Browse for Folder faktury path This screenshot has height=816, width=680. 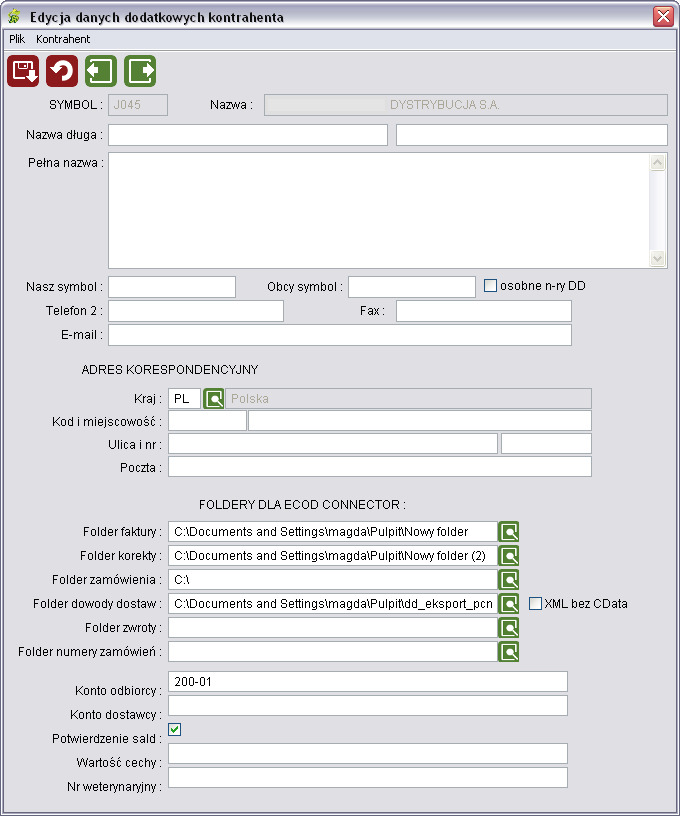pos(509,532)
